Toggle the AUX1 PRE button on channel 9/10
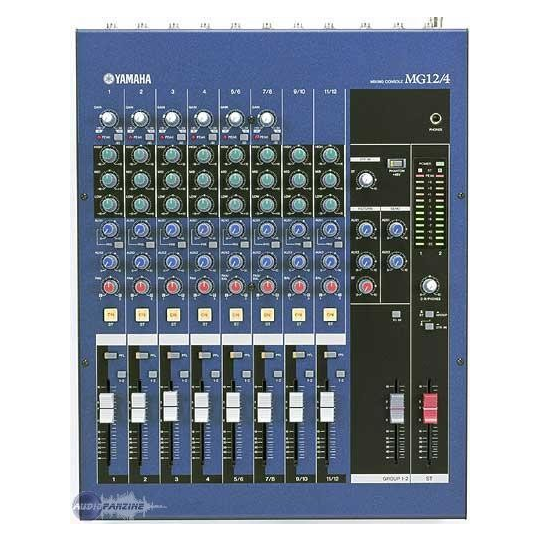 click(x=307, y=245)
